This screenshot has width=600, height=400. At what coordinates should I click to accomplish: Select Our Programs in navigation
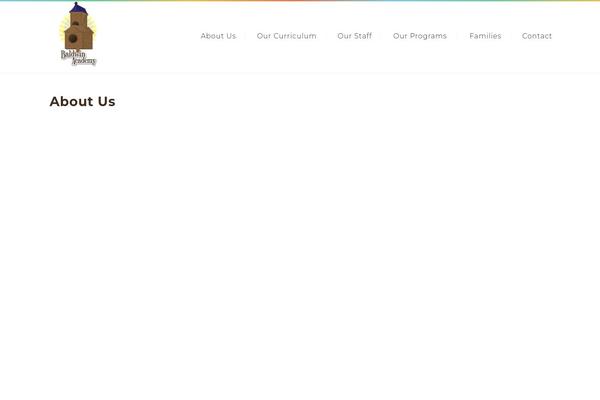click(x=420, y=36)
